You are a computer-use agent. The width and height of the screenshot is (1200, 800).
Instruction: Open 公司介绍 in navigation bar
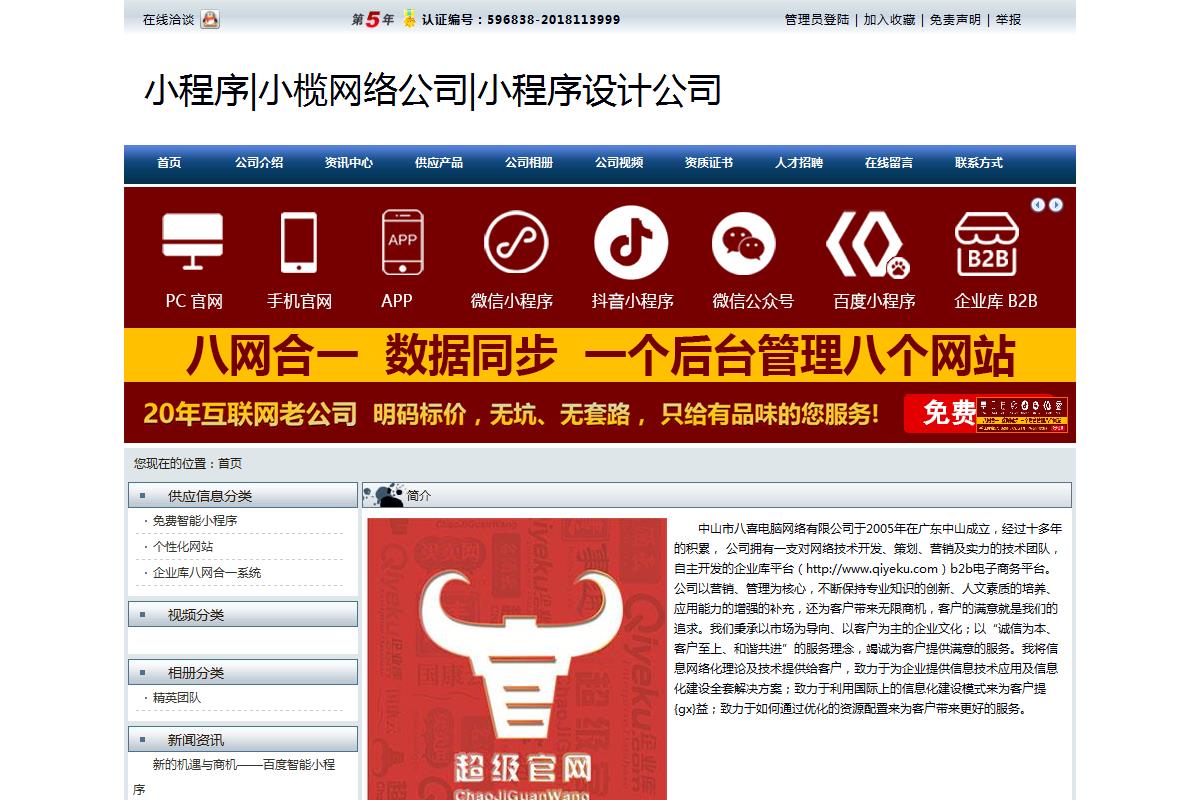259,163
